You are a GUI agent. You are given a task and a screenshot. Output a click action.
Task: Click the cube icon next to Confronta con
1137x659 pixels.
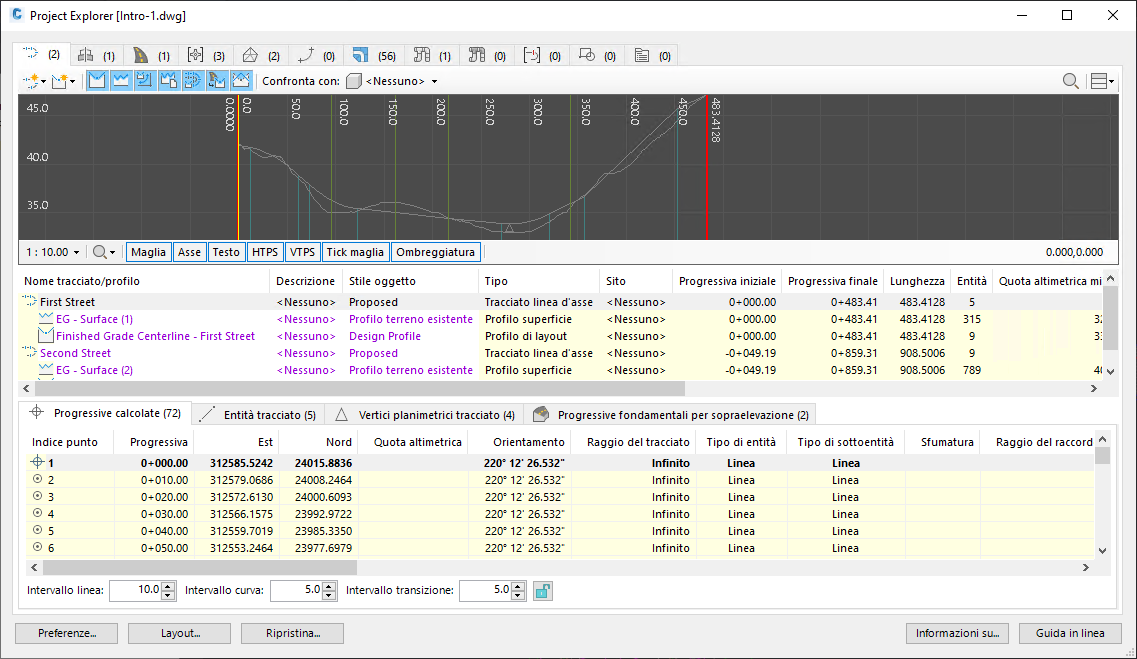tap(356, 81)
